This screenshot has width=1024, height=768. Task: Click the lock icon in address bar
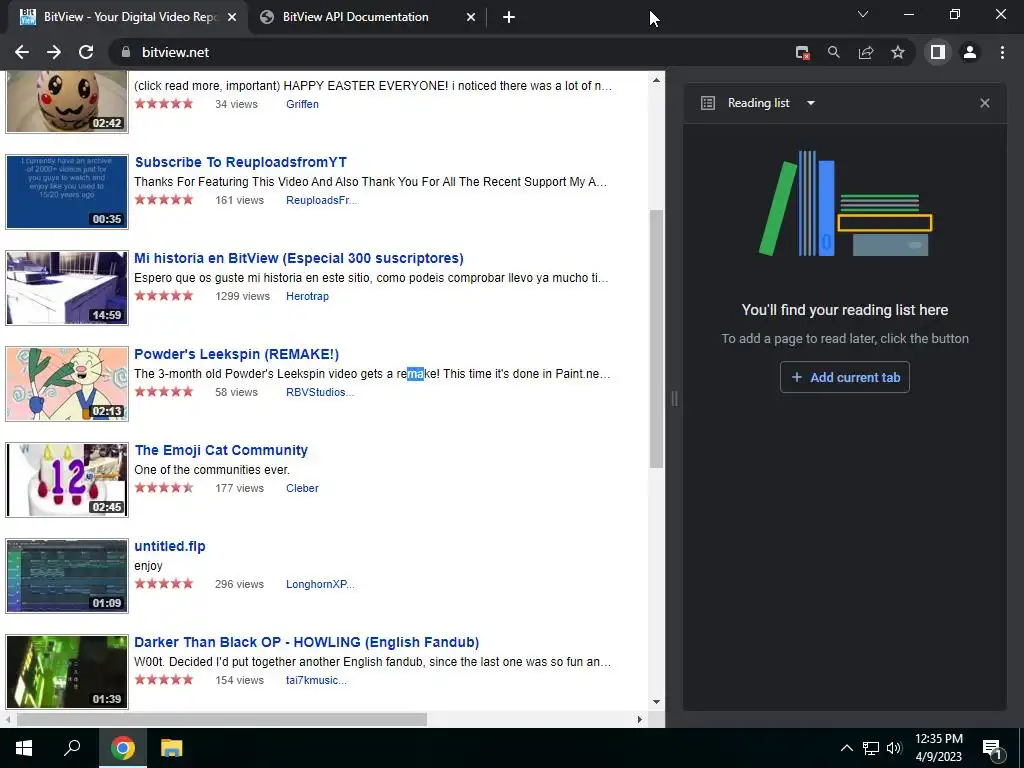126,52
